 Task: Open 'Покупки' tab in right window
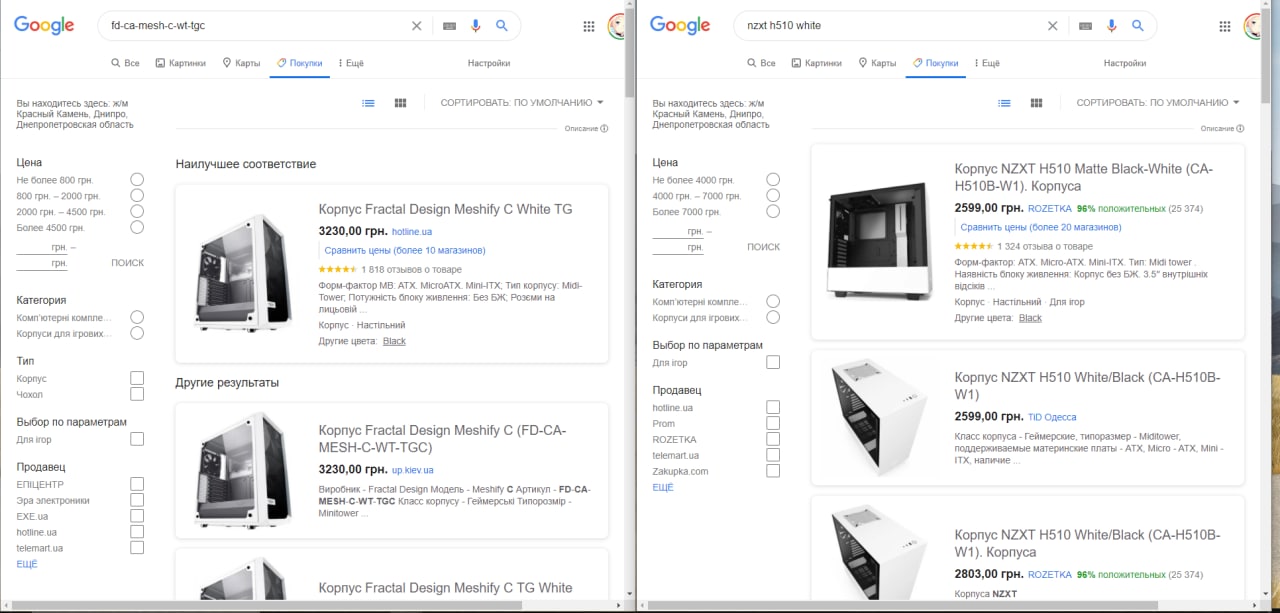(x=935, y=63)
